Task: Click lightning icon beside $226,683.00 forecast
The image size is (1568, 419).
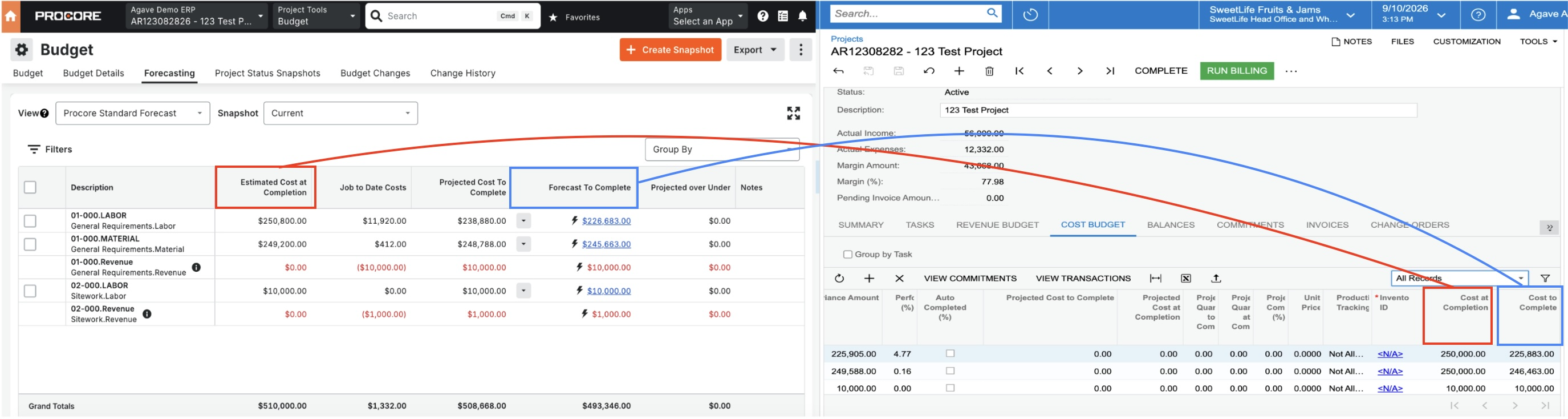Action: click(574, 220)
